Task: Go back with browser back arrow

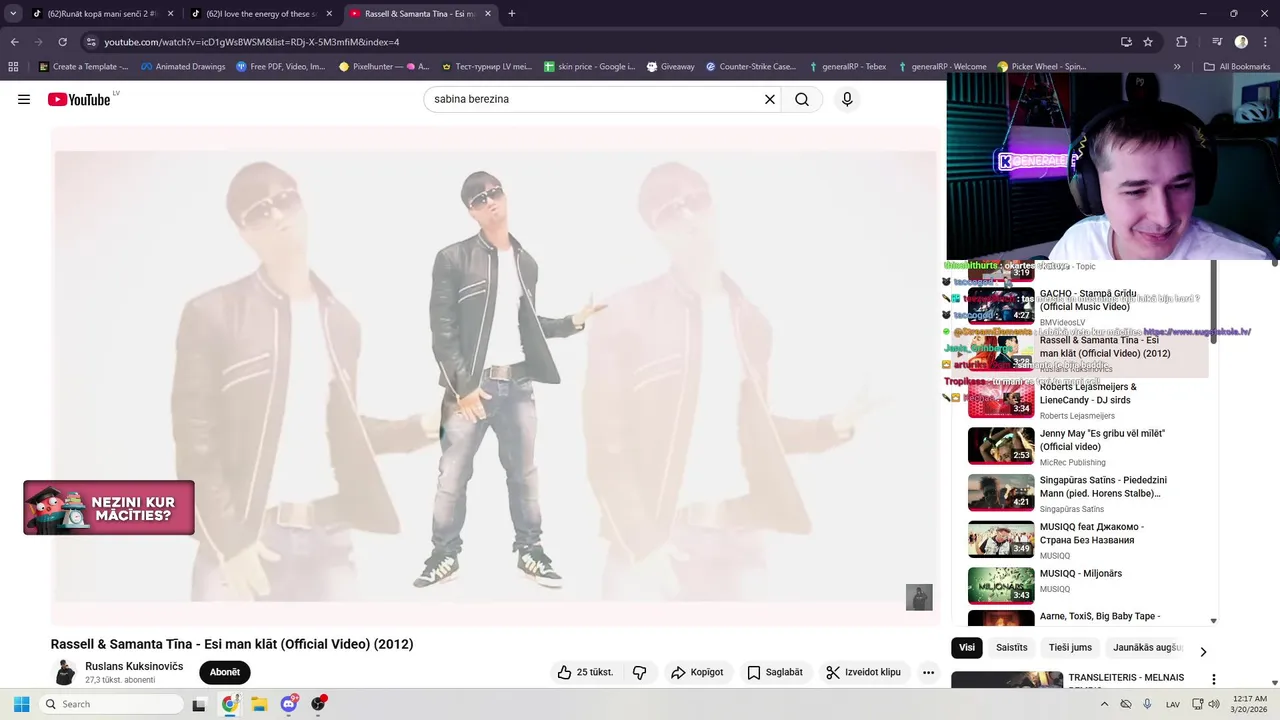Action: 14,42
